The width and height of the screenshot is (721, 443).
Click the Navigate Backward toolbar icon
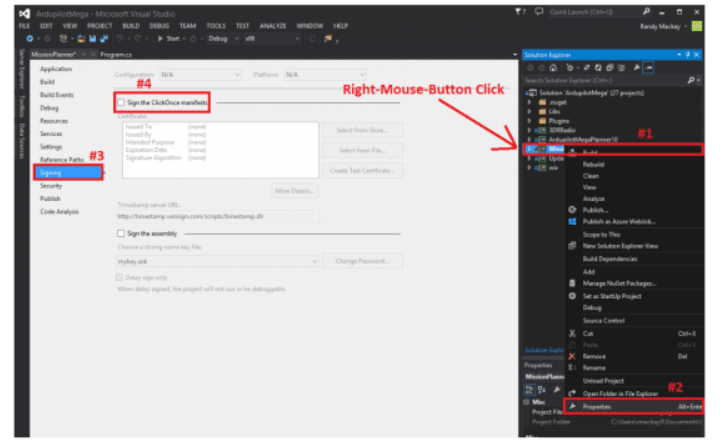click(x=30, y=39)
